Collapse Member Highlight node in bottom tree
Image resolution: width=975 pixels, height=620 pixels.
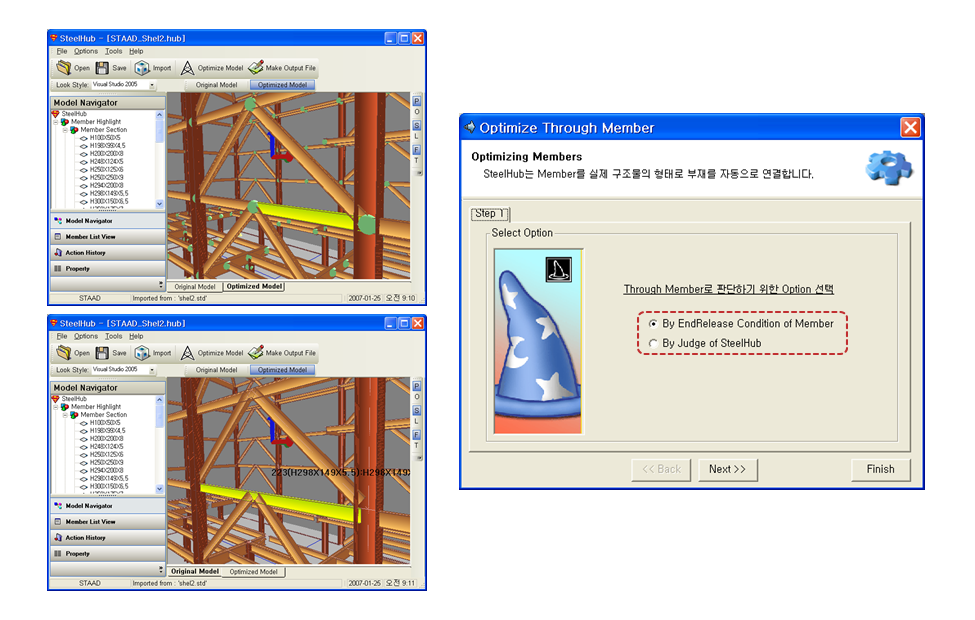55,407
